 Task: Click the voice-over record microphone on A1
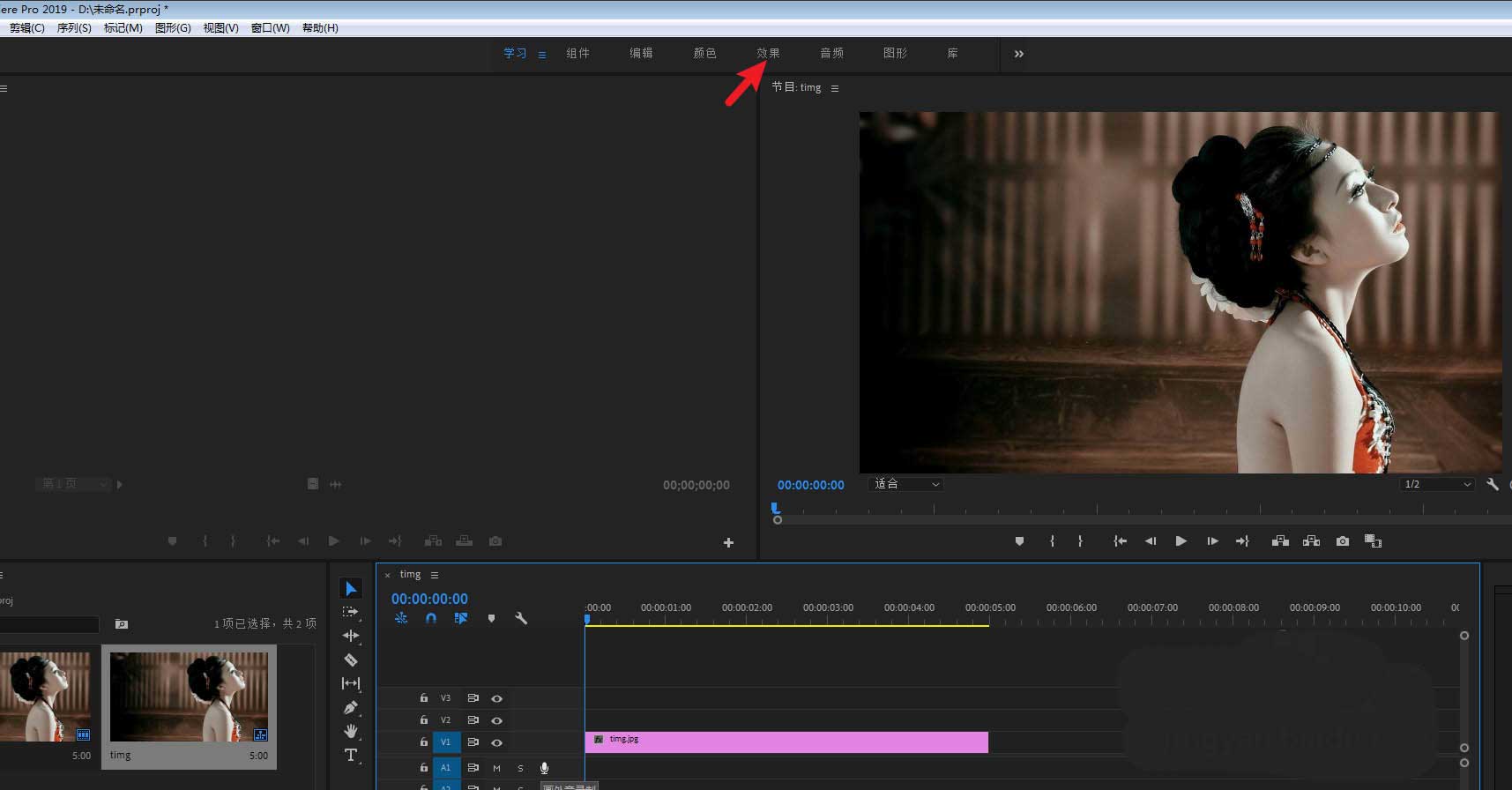544,768
